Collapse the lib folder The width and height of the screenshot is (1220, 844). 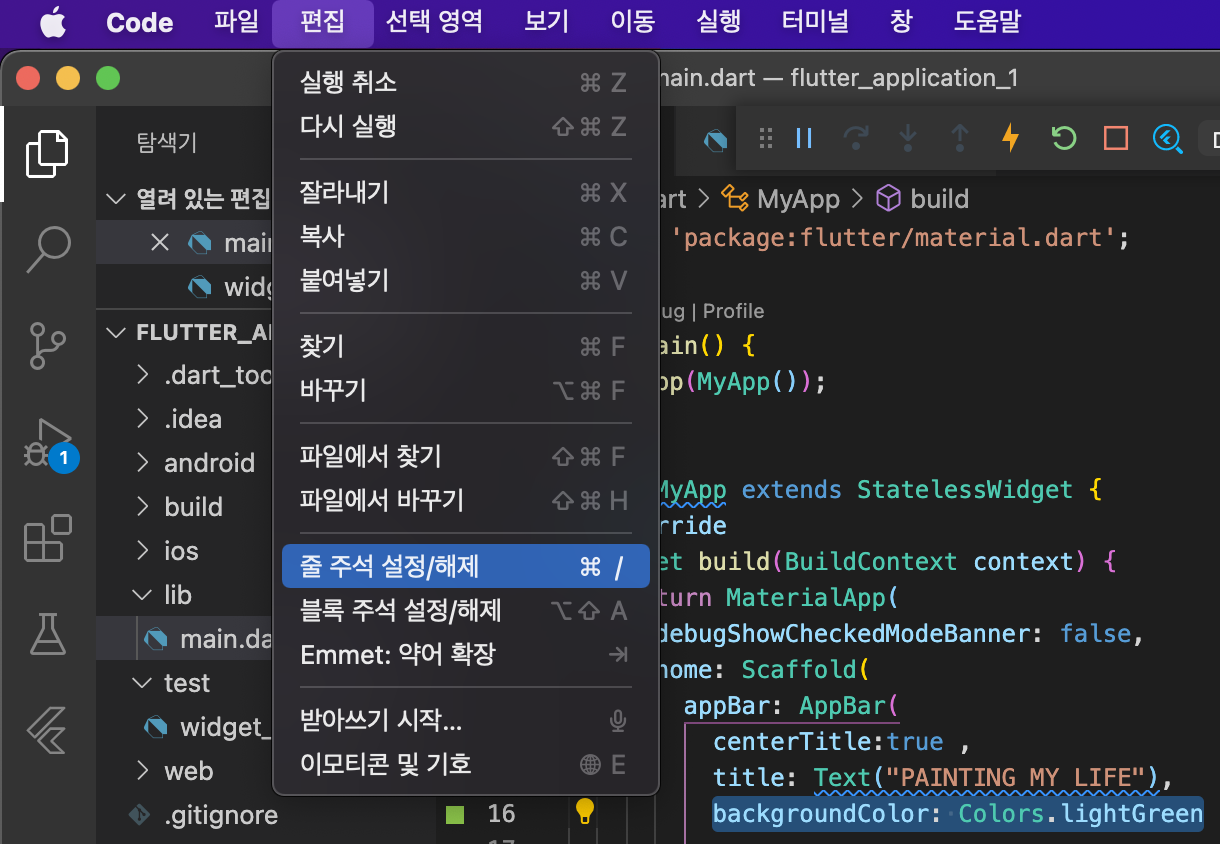[x=143, y=595]
